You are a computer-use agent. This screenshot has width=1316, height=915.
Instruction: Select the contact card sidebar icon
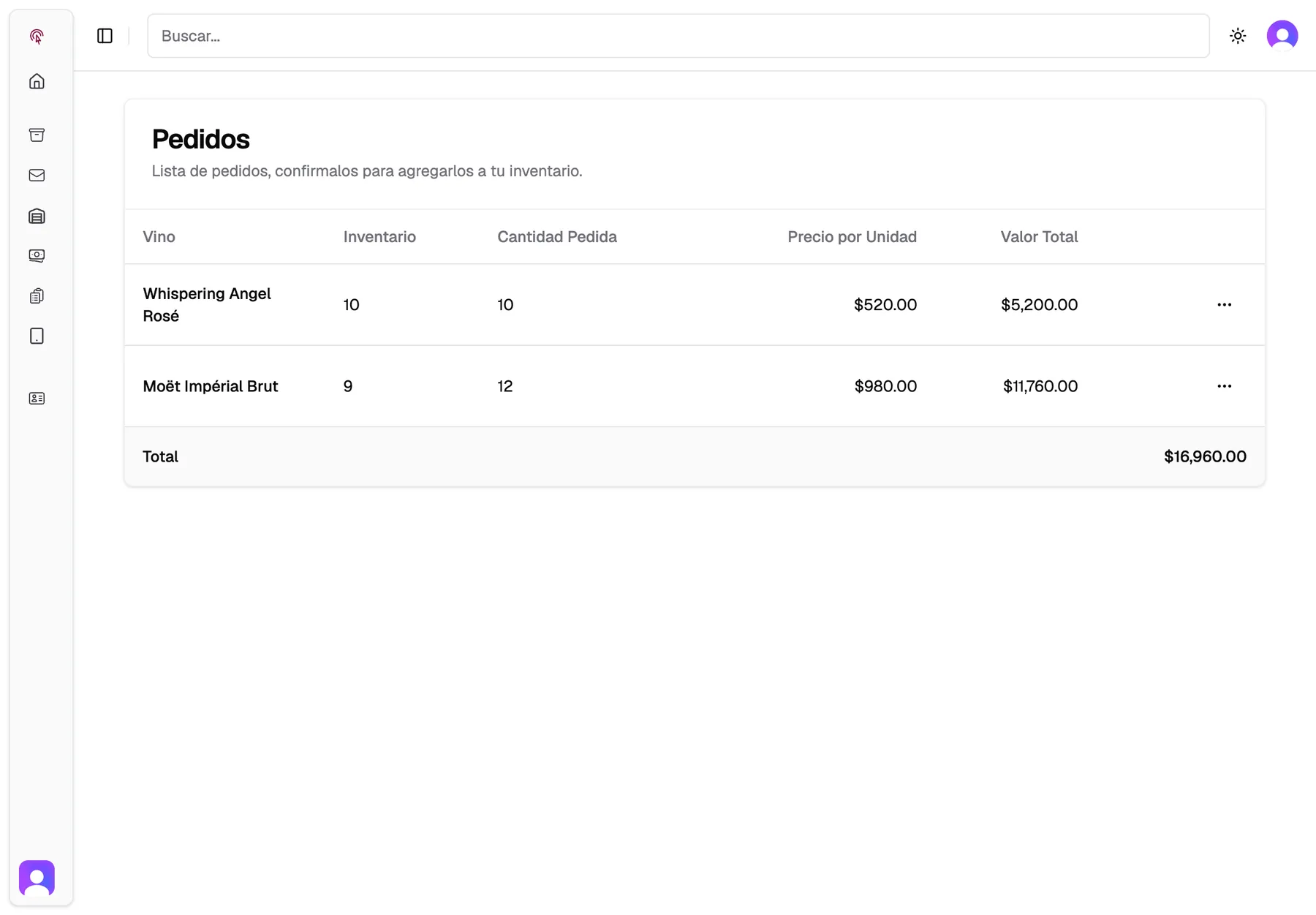(x=37, y=399)
